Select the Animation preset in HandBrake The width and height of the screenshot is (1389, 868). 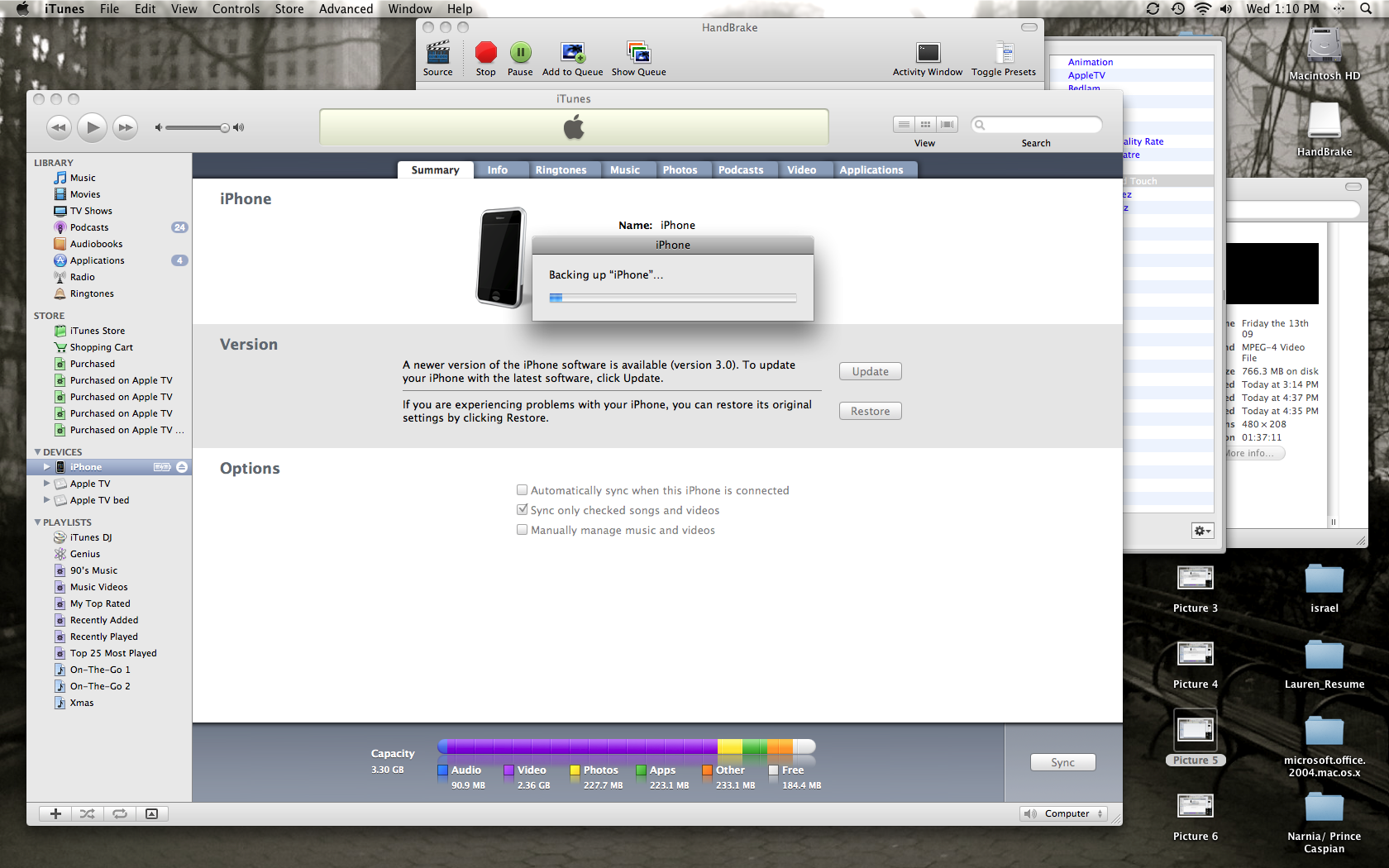click(x=1091, y=62)
